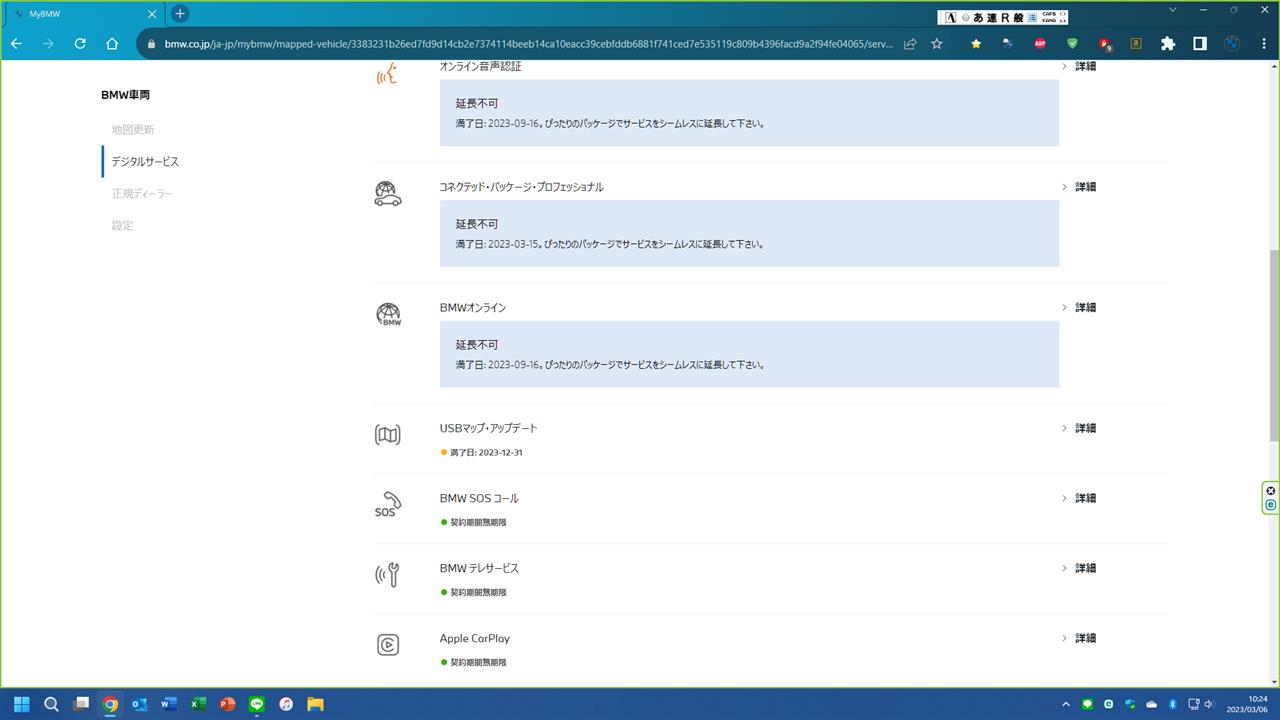Close the MyBMW tab
Image resolution: width=1280 pixels, height=720 pixels.
point(152,14)
